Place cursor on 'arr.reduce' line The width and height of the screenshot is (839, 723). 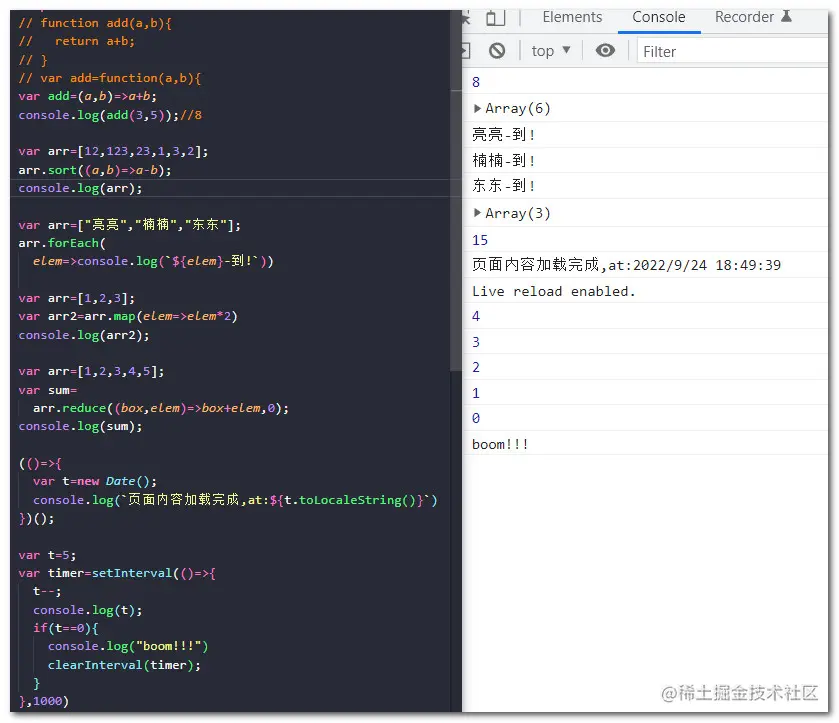pyautogui.click(x=161, y=408)
